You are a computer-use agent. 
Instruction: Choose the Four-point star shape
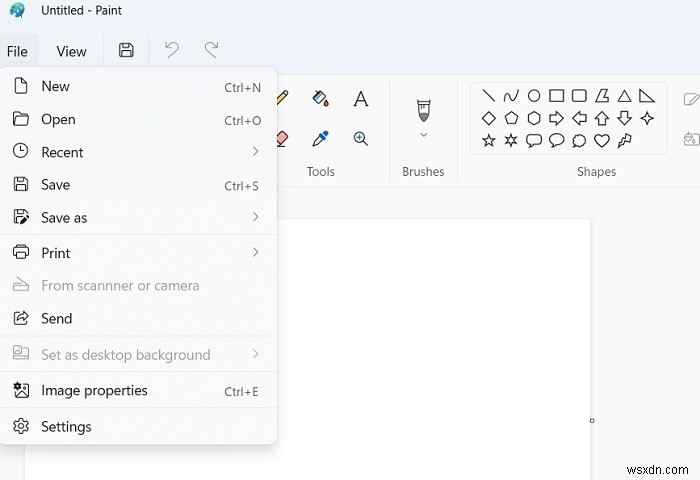tap(647, 118)
